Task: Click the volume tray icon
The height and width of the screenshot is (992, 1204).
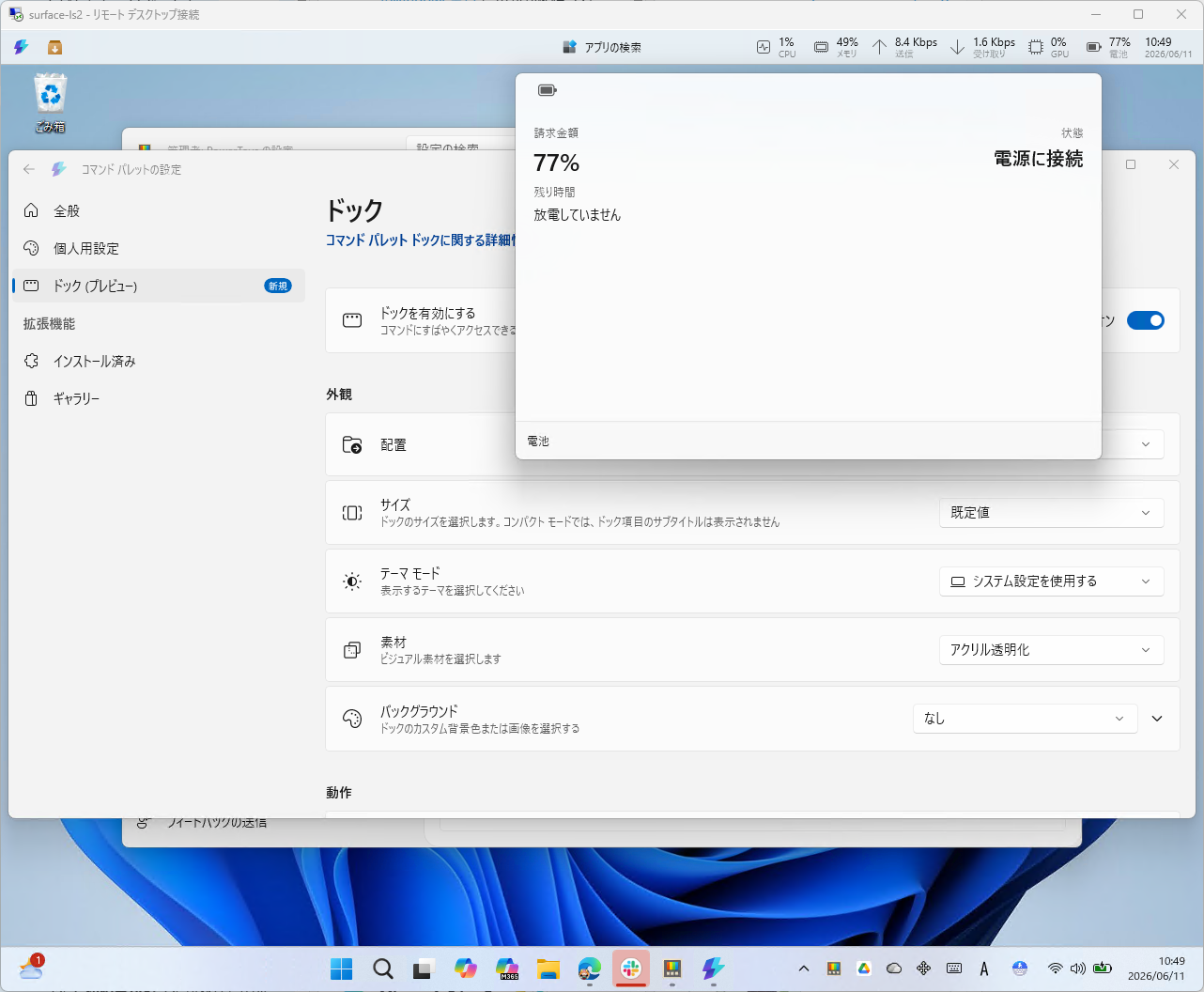Action: coord(1078,969)
